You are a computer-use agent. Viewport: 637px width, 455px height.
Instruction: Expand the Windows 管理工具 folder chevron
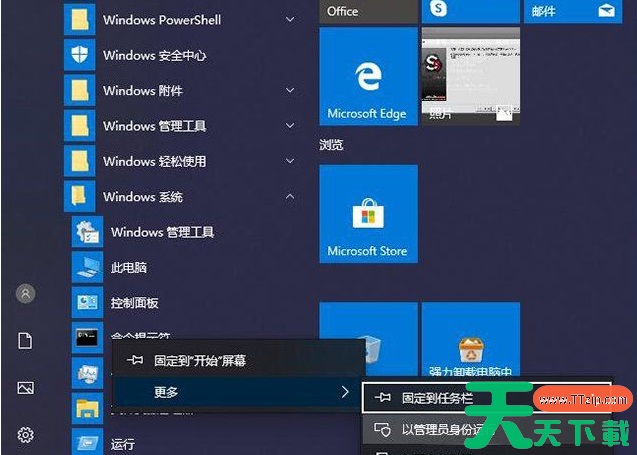point(290,126)
